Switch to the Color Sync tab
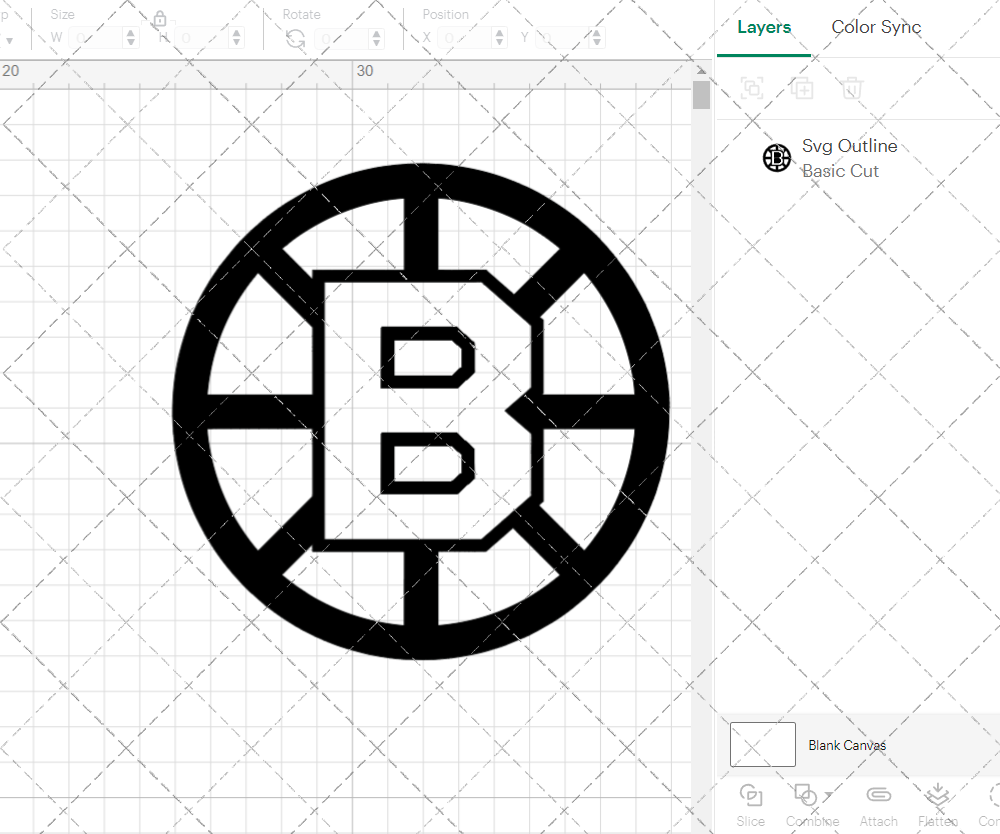The height and width of the screenshot is (834, 1000). tap(876, 27)
